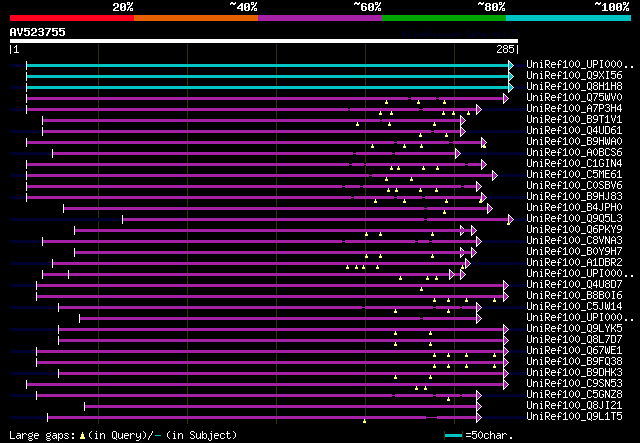
Task: Click the cyan ~100% identity legend segment
Action: [x=569, y=18]
